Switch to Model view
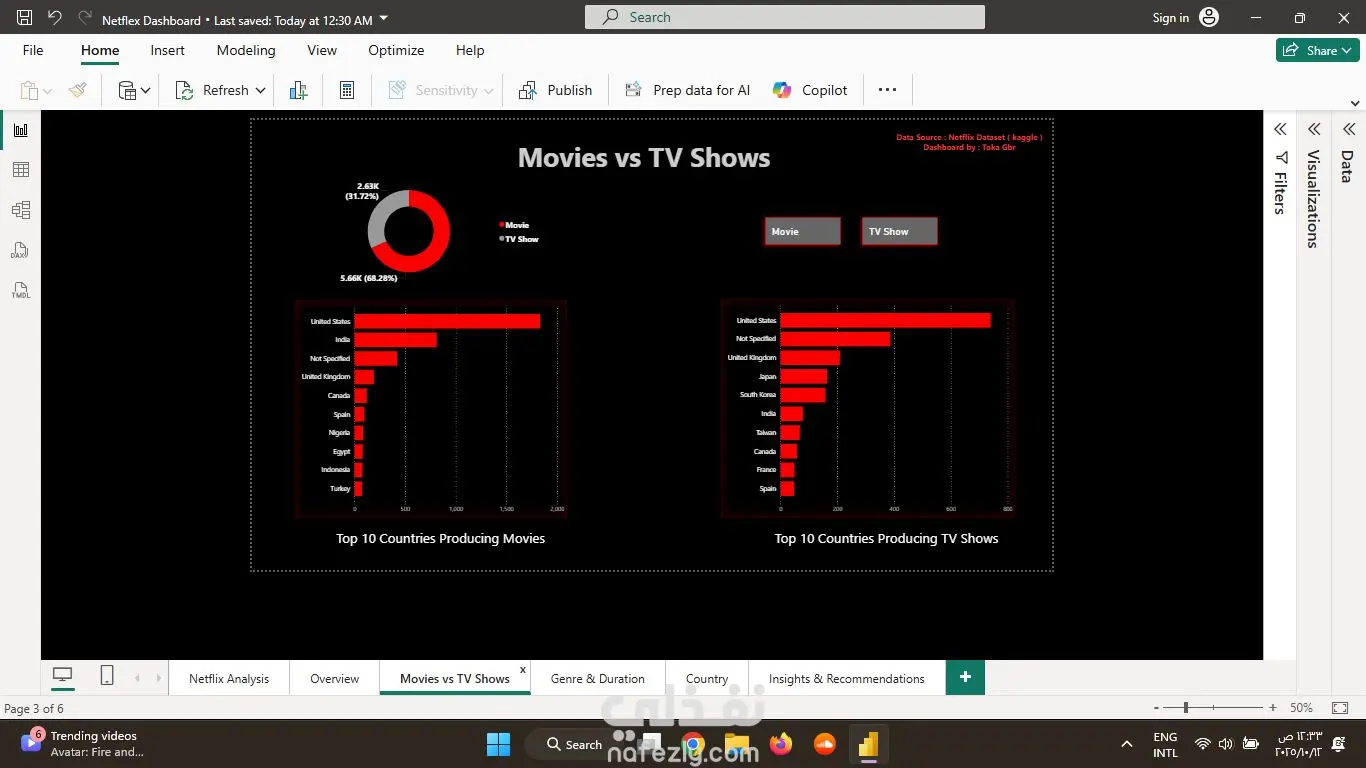1366x768 pixels. pos(19,210)
